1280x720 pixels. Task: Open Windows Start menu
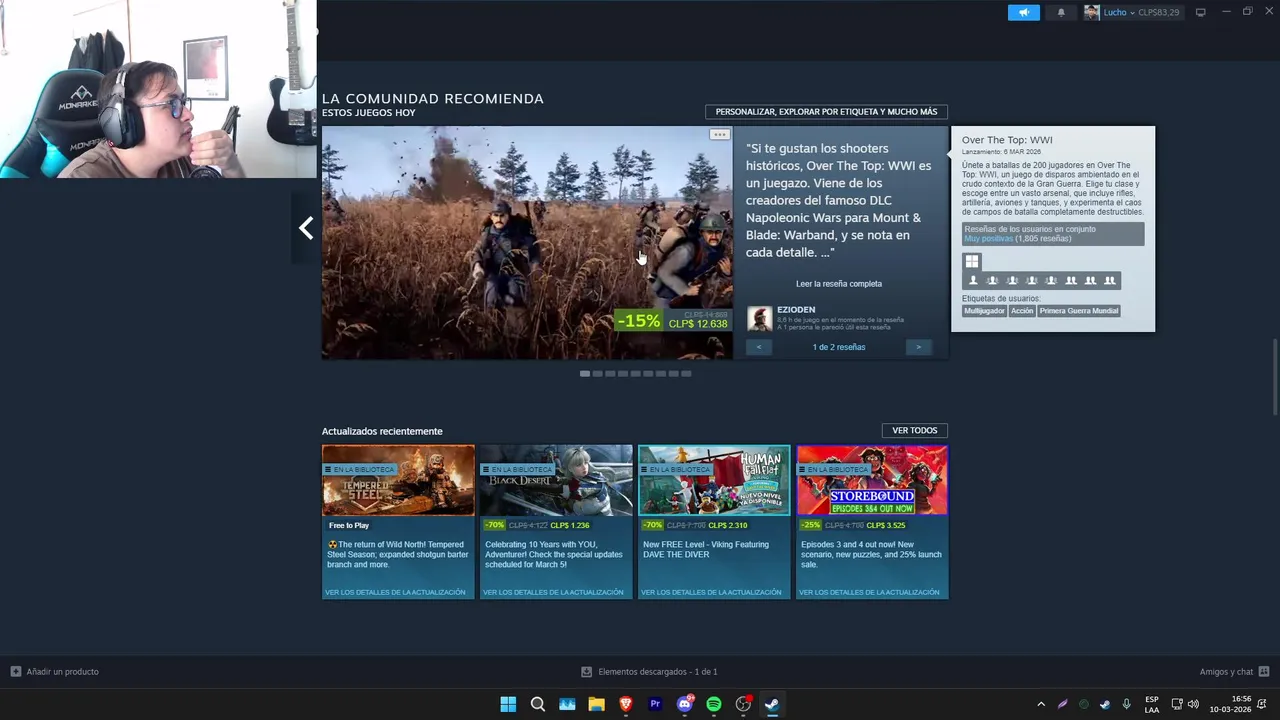coord(508,704)
